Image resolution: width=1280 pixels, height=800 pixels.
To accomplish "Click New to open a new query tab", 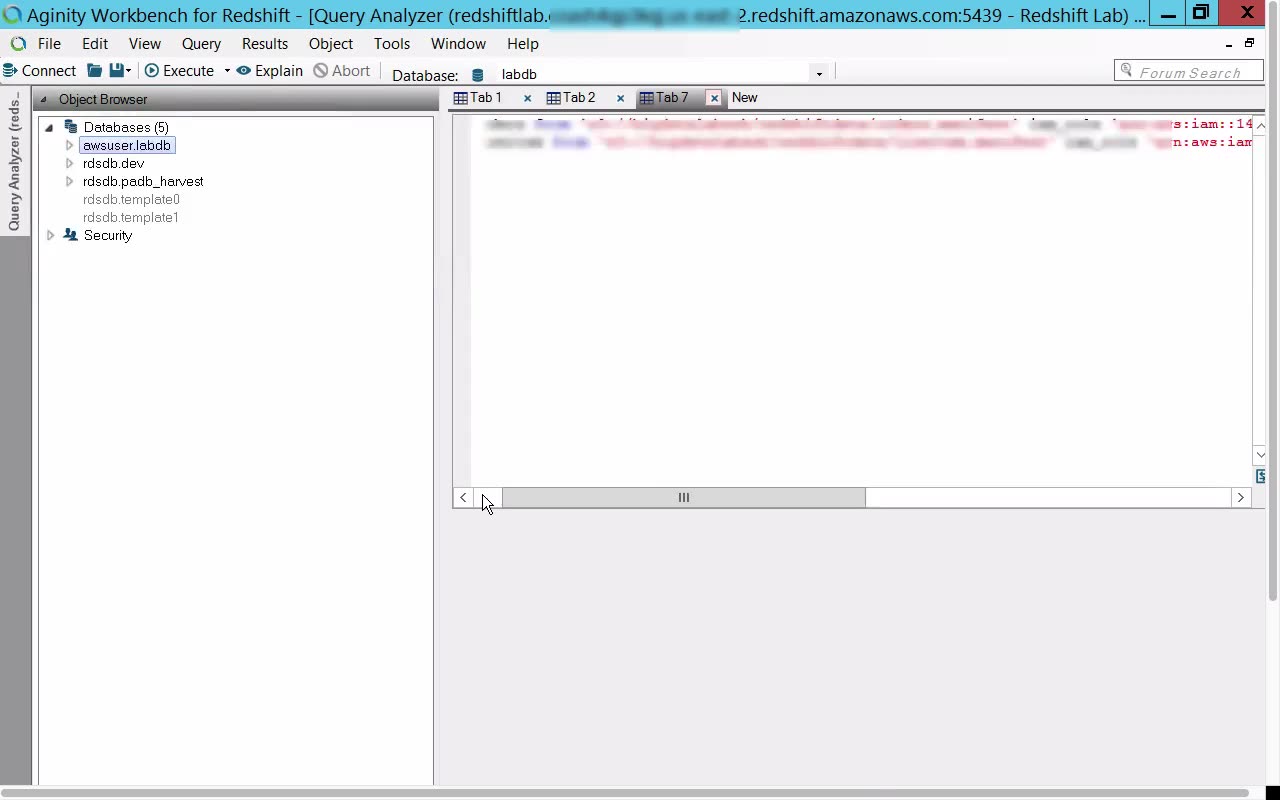I will 745,98.
